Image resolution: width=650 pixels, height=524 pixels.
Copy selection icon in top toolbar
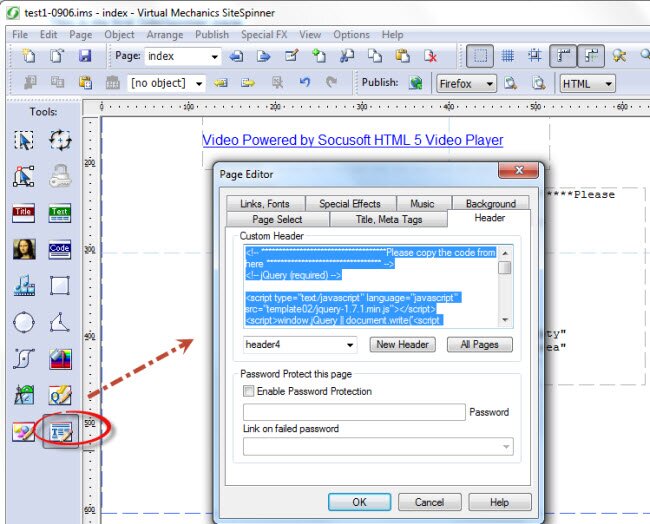tap(375, 56)
